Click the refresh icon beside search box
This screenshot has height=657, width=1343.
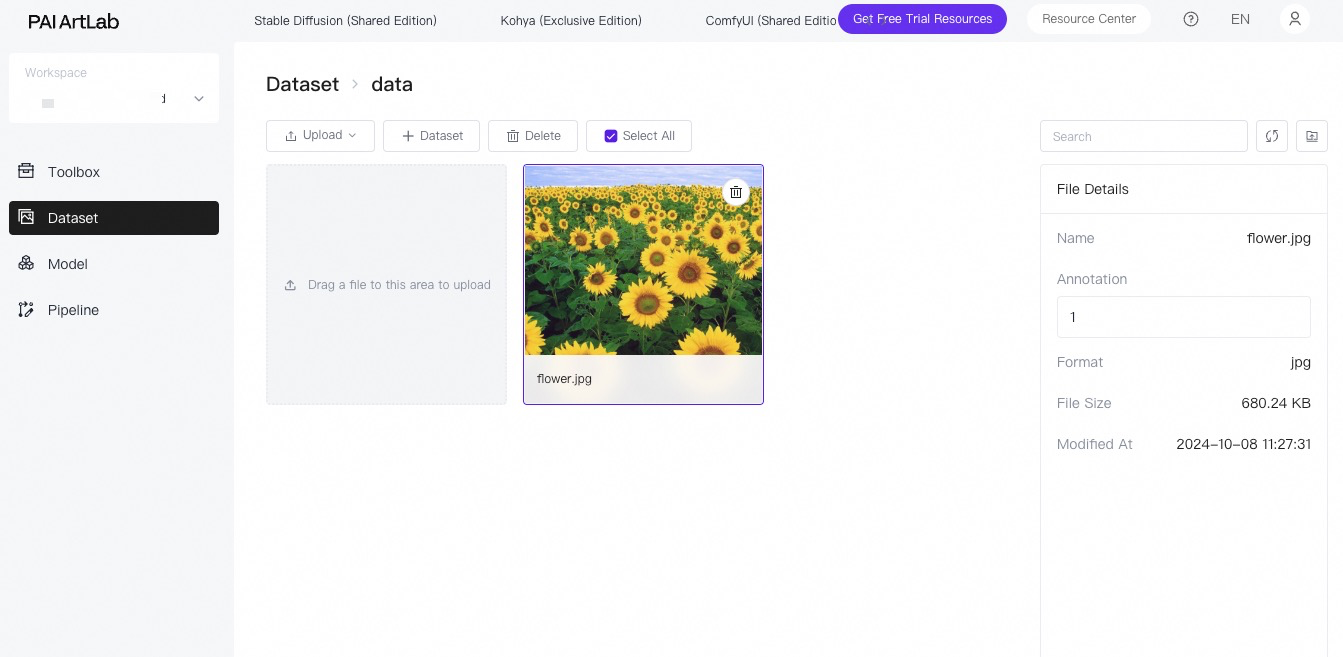pos(1272,136)
